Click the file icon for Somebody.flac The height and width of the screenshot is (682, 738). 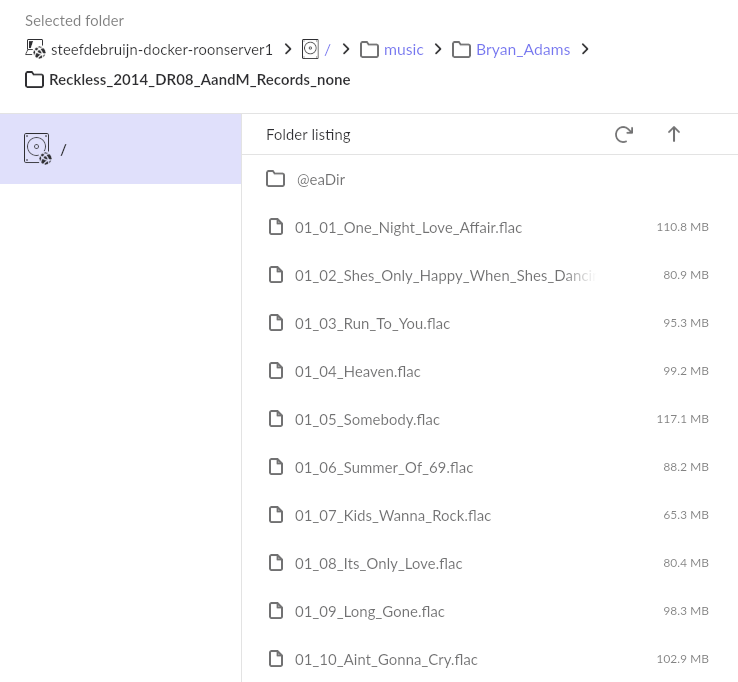(276, 418)
